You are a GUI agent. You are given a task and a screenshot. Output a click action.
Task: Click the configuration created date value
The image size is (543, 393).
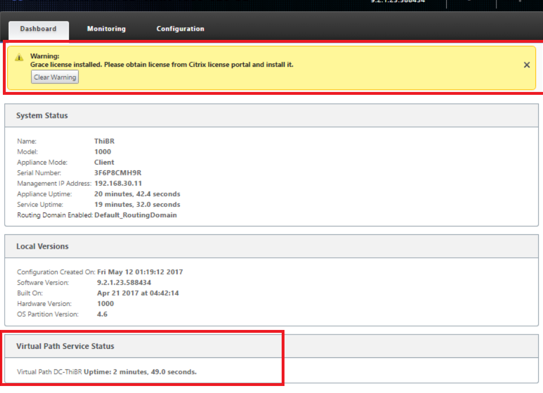point(140,272)
